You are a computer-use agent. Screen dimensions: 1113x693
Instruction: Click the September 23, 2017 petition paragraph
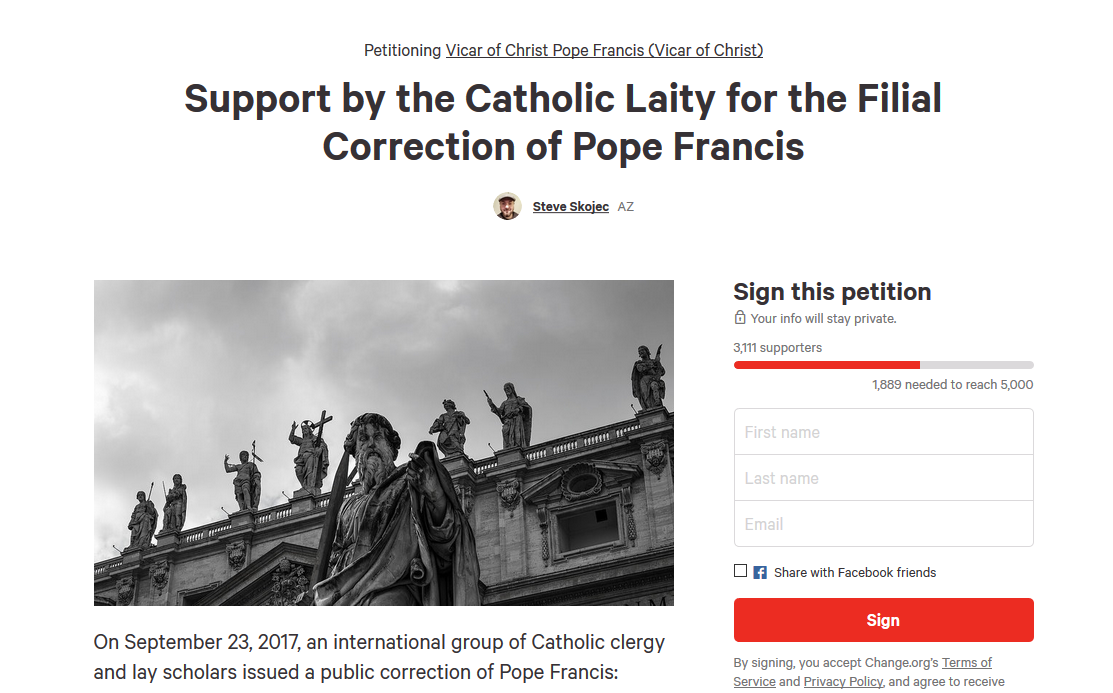(379, 656)
